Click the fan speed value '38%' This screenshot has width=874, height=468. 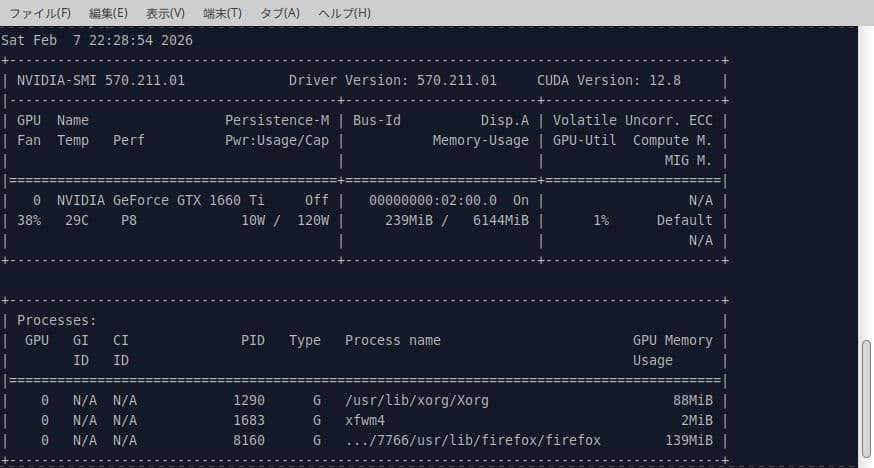[29, 221]
